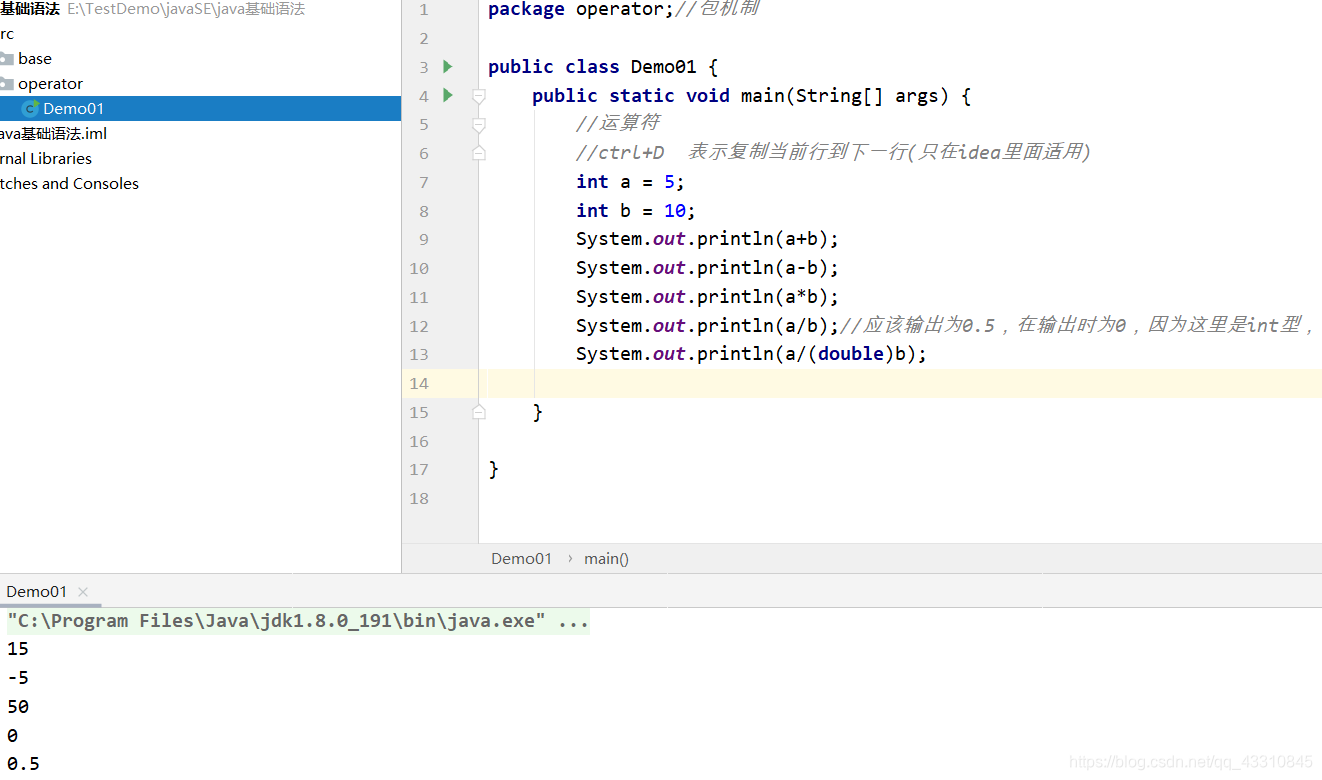Click System.out.println(a-b) line
Screen dimensions: 1322x780
point(708,268)
